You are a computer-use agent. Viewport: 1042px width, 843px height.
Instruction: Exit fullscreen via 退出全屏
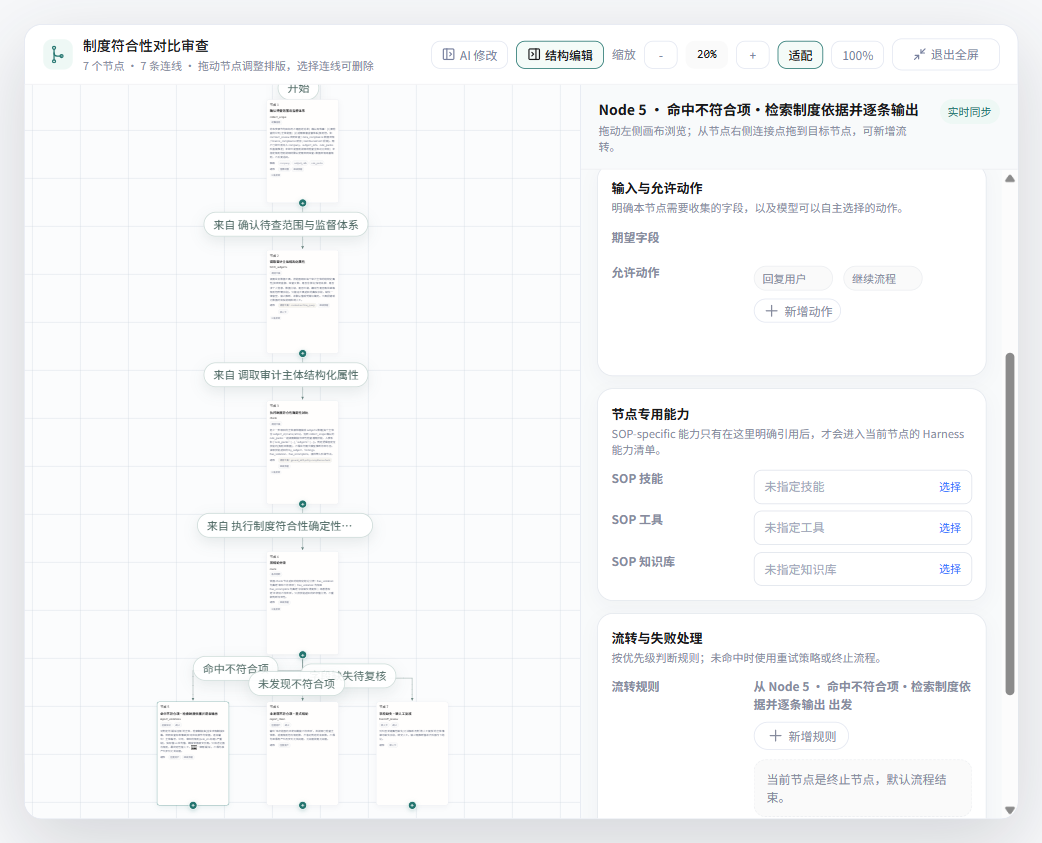[946, 54]
